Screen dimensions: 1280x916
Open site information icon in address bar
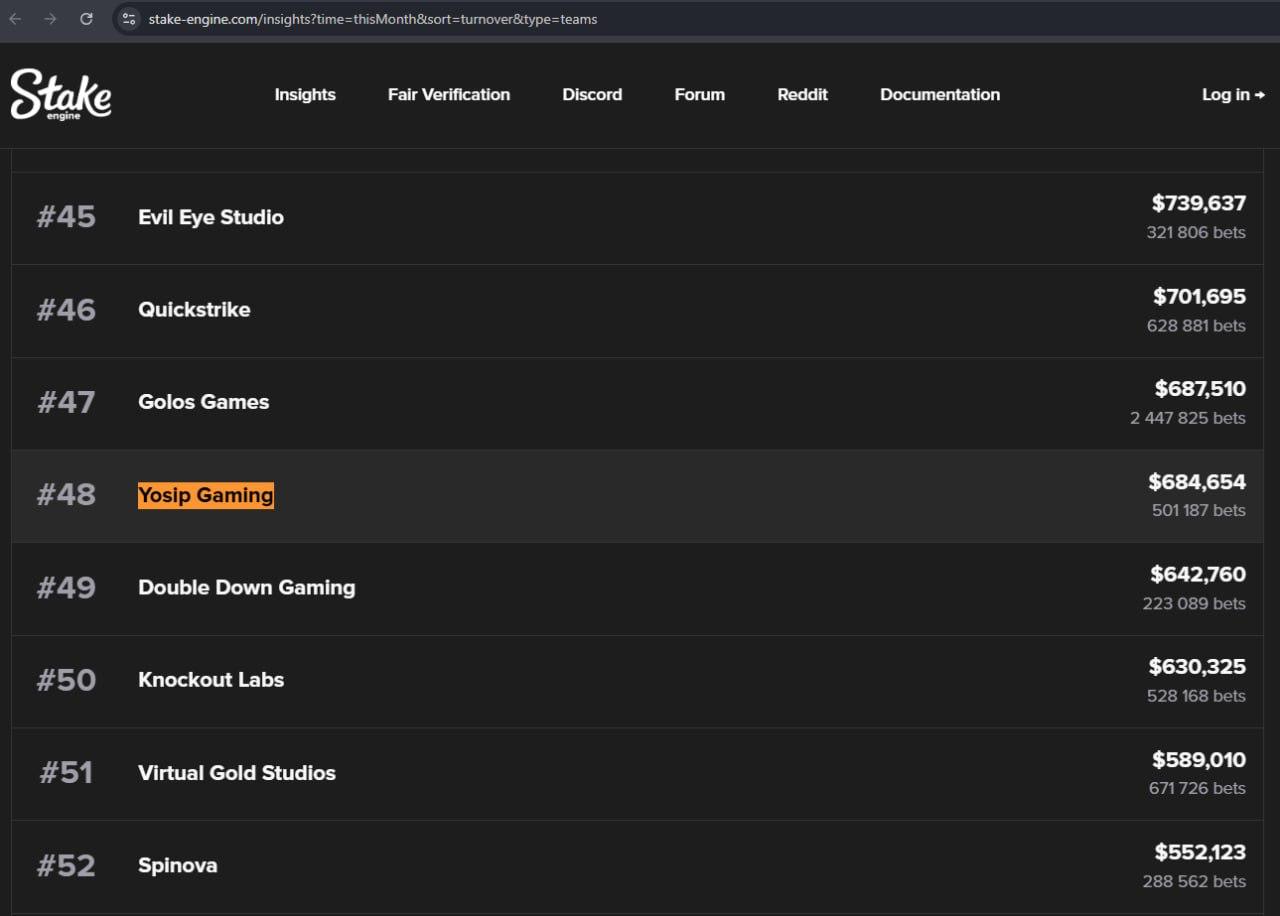click(128, 19)
